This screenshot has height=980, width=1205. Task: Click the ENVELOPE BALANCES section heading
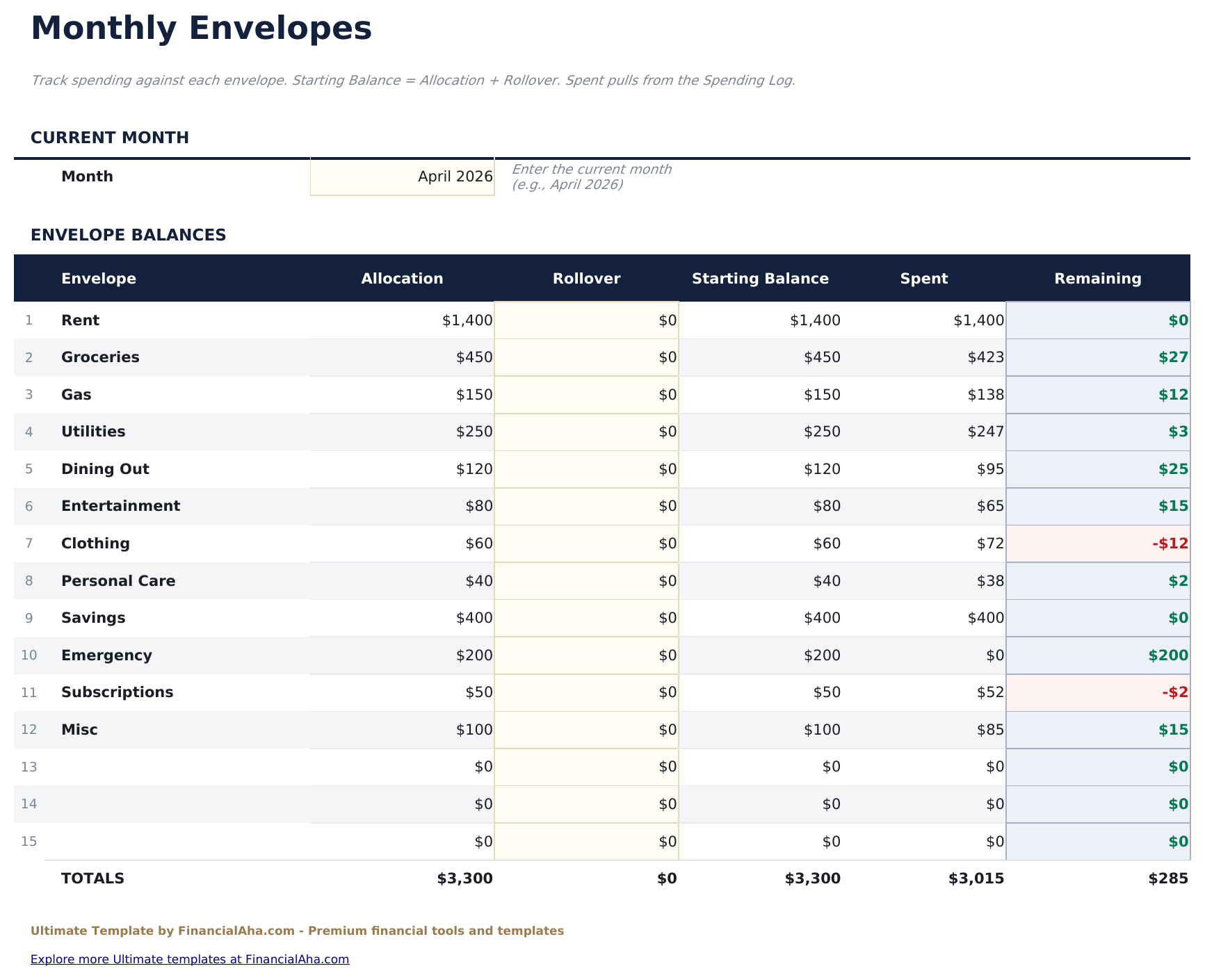point(129,235)
